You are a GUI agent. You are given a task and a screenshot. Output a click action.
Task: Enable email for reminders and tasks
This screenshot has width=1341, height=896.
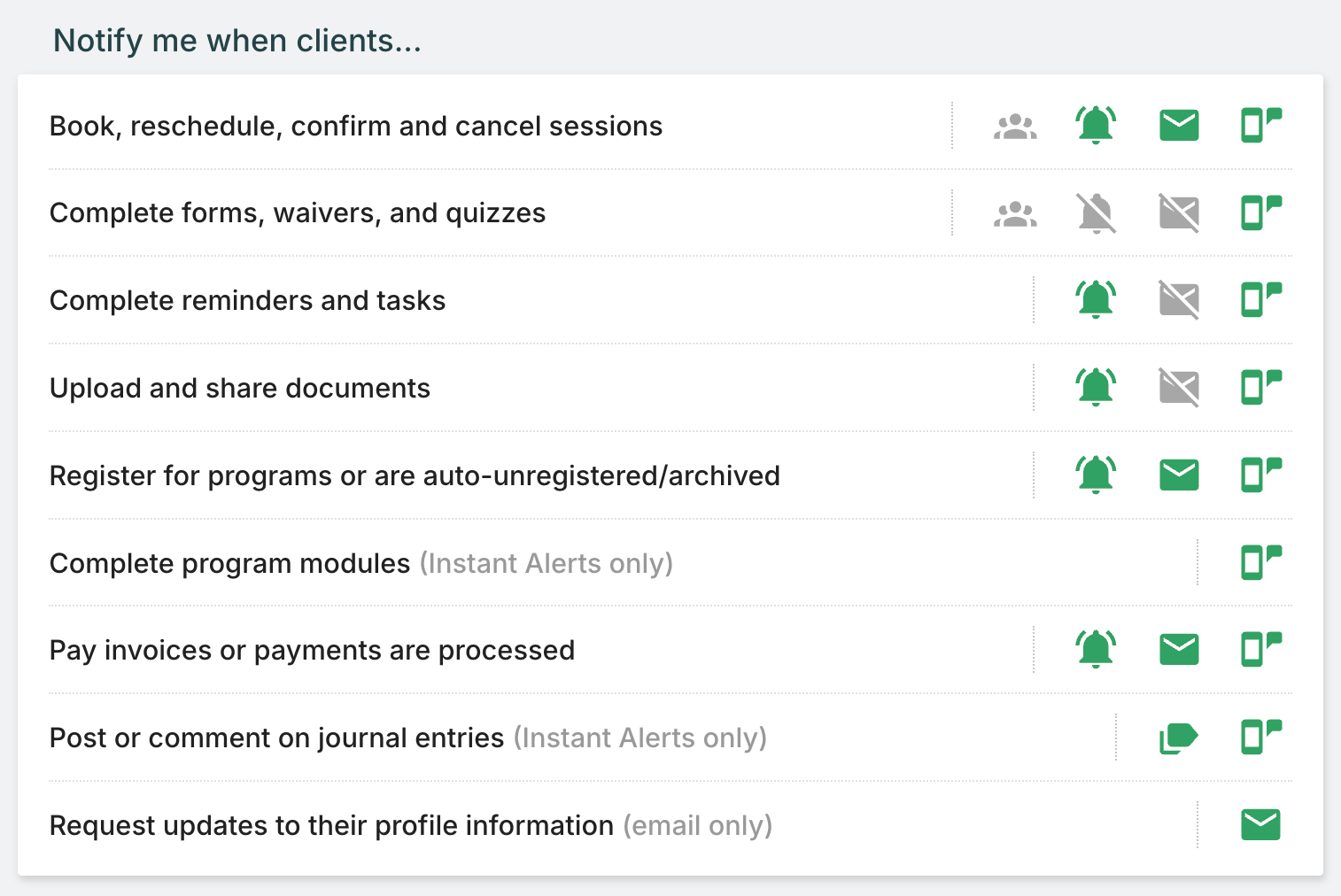click(x=1179, y=300)
